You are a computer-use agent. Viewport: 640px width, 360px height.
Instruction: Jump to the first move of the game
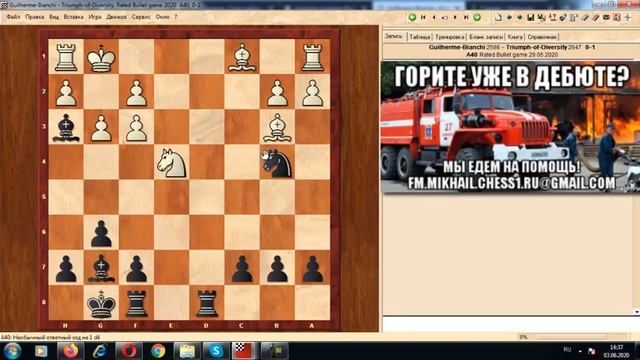click(423, 17)
